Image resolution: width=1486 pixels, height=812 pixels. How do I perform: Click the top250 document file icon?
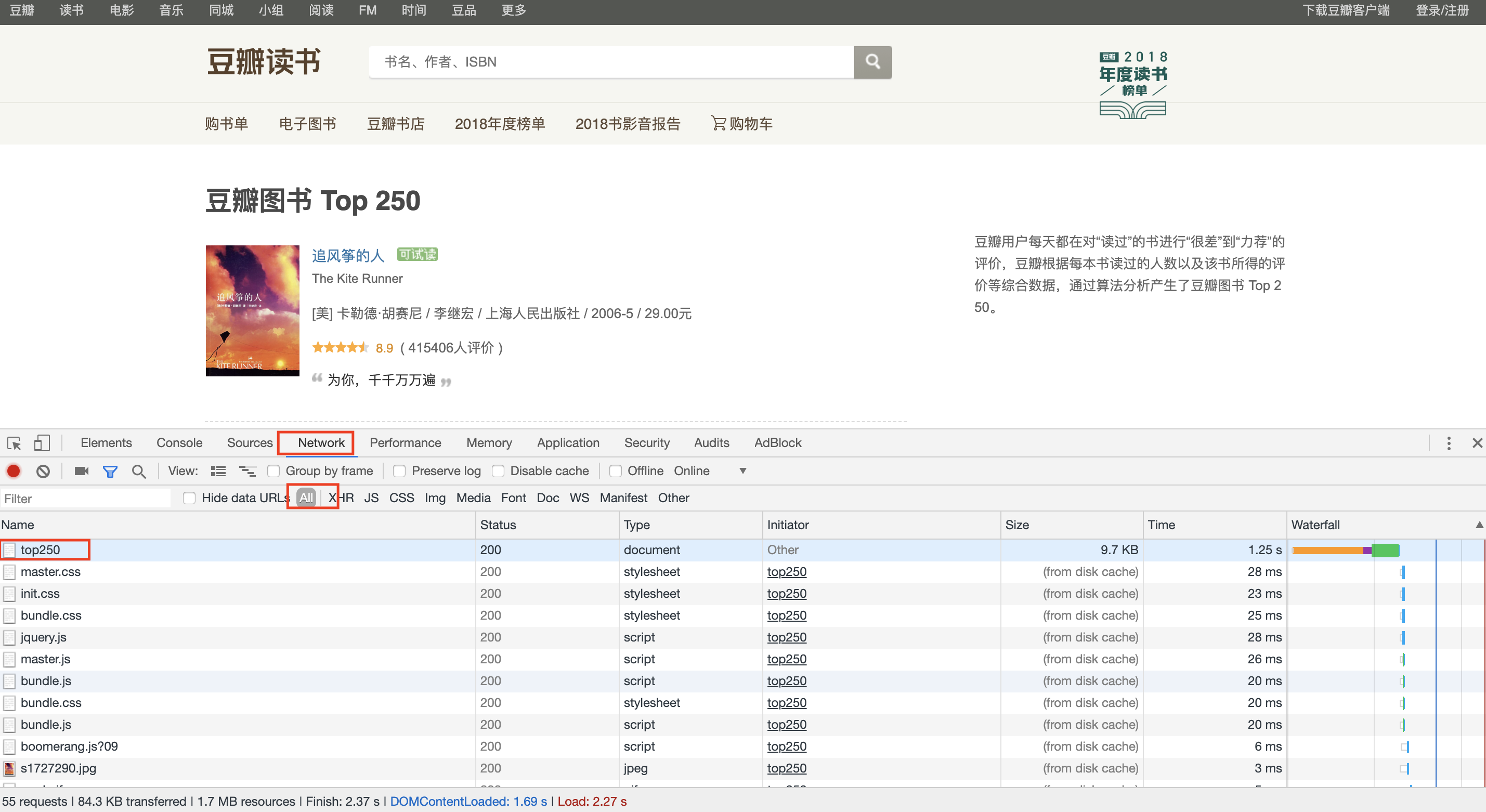[9, 550]
